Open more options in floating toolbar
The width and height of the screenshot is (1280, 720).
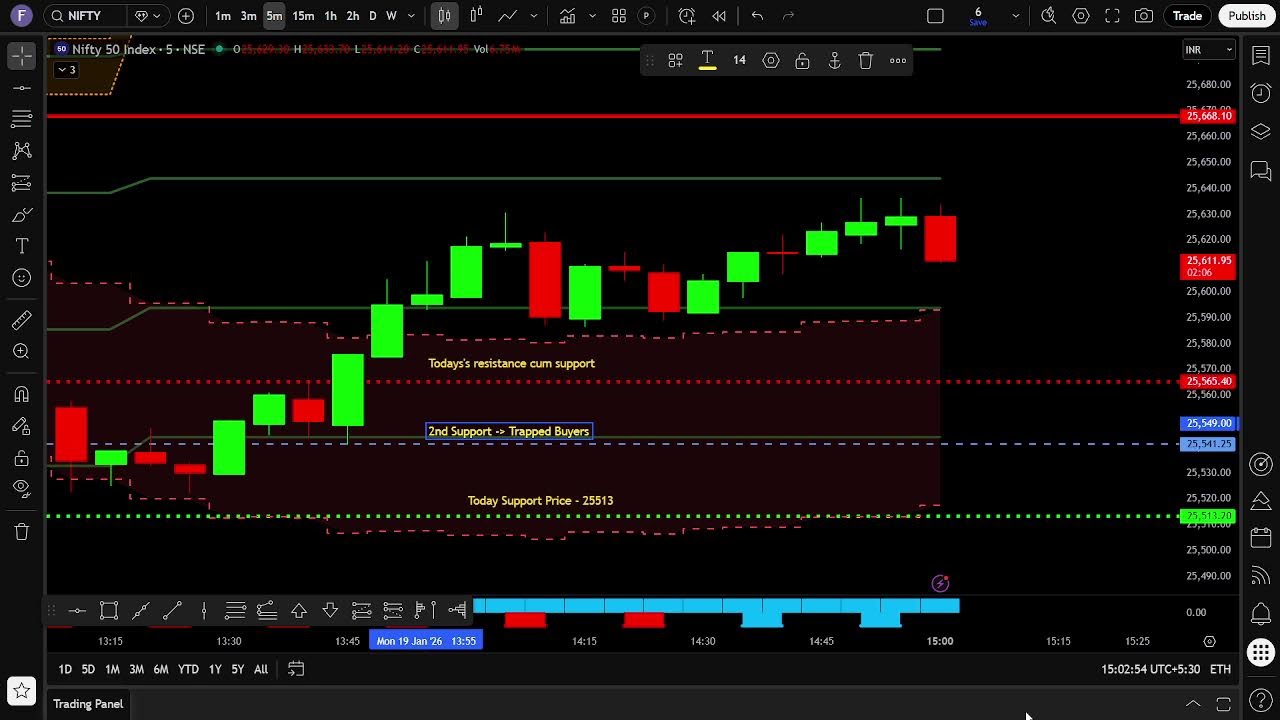tap(898, 60)
